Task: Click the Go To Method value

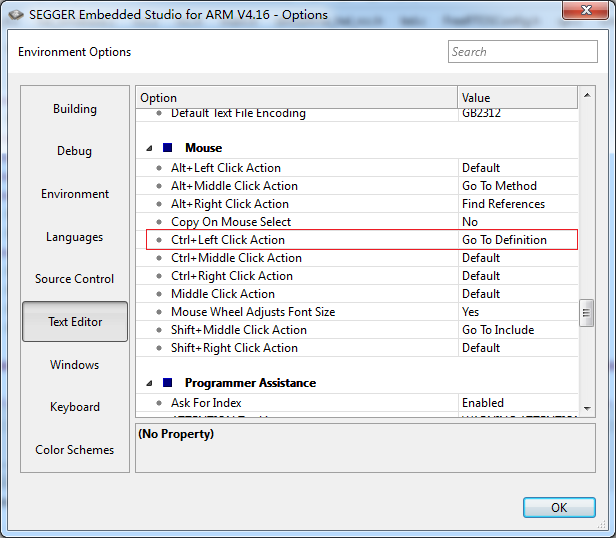Action: click(x=499, y=186)
